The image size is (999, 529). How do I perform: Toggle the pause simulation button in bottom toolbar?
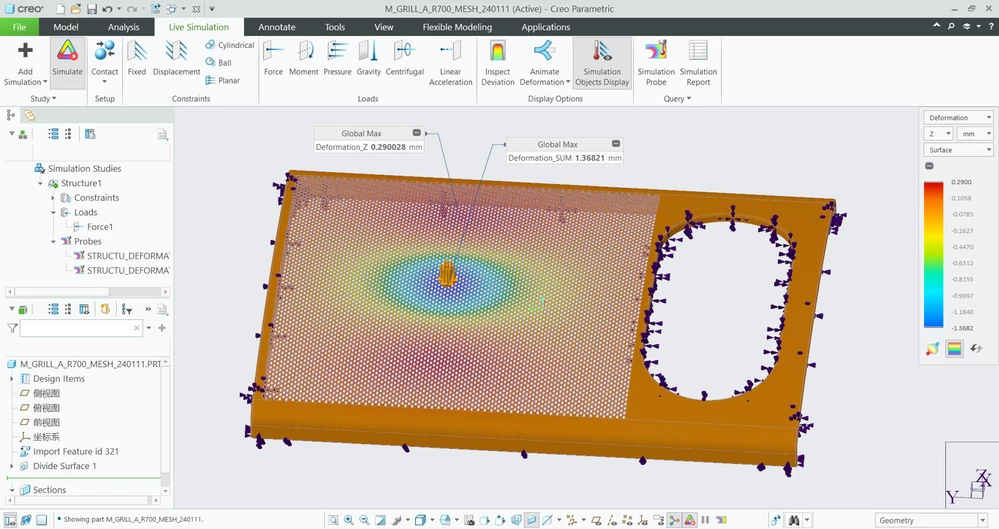(x=705, y=520)
